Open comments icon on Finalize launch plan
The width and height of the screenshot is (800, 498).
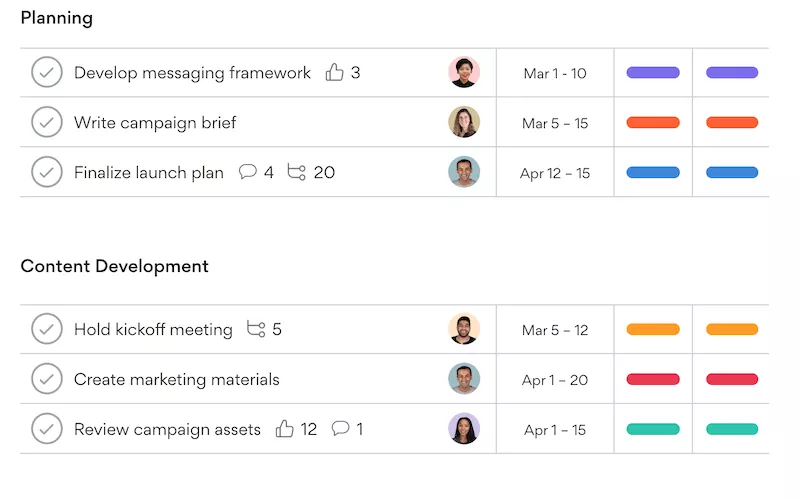248,172
